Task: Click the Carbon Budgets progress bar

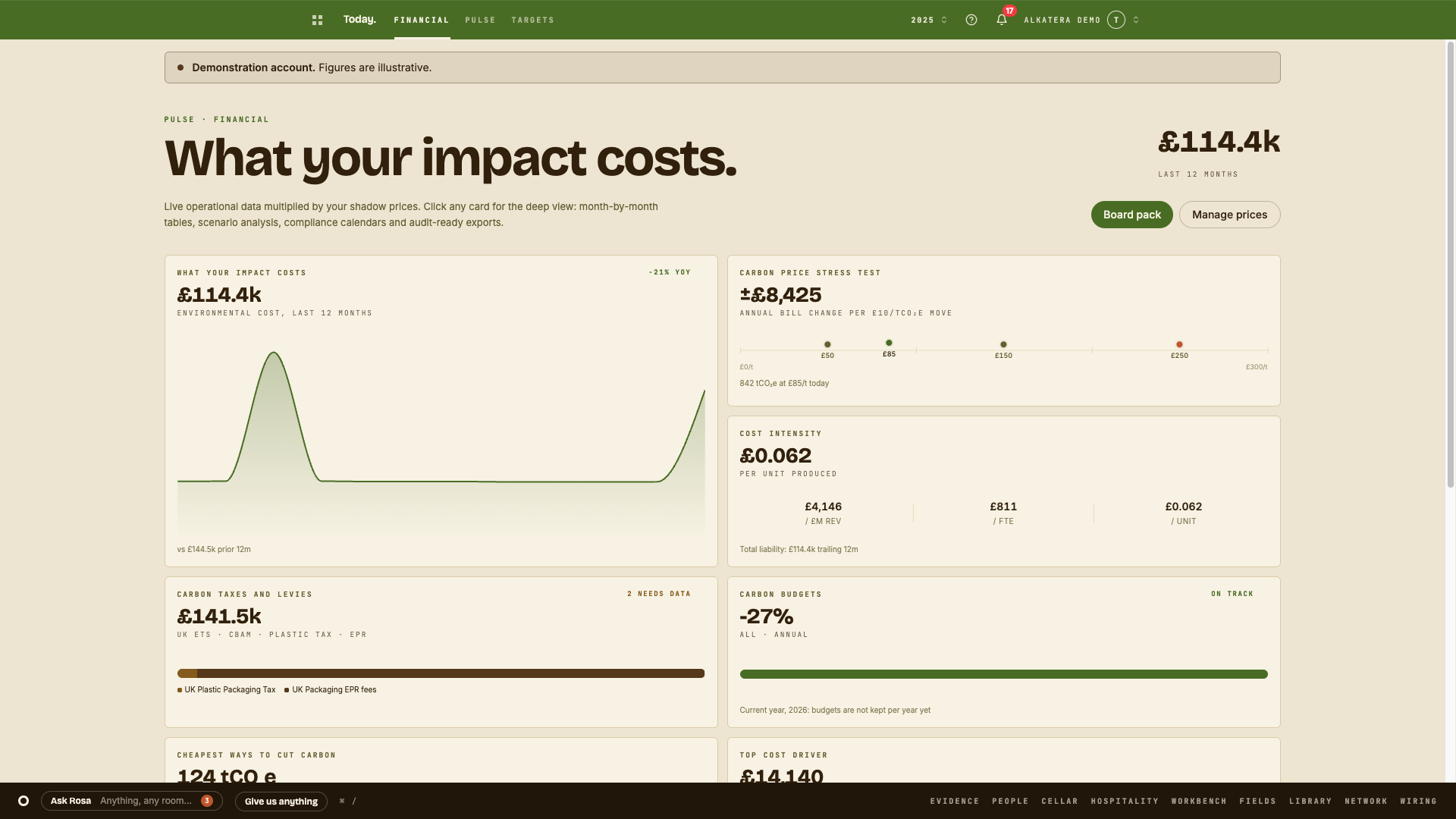Action: click(x=1003, y=674)
